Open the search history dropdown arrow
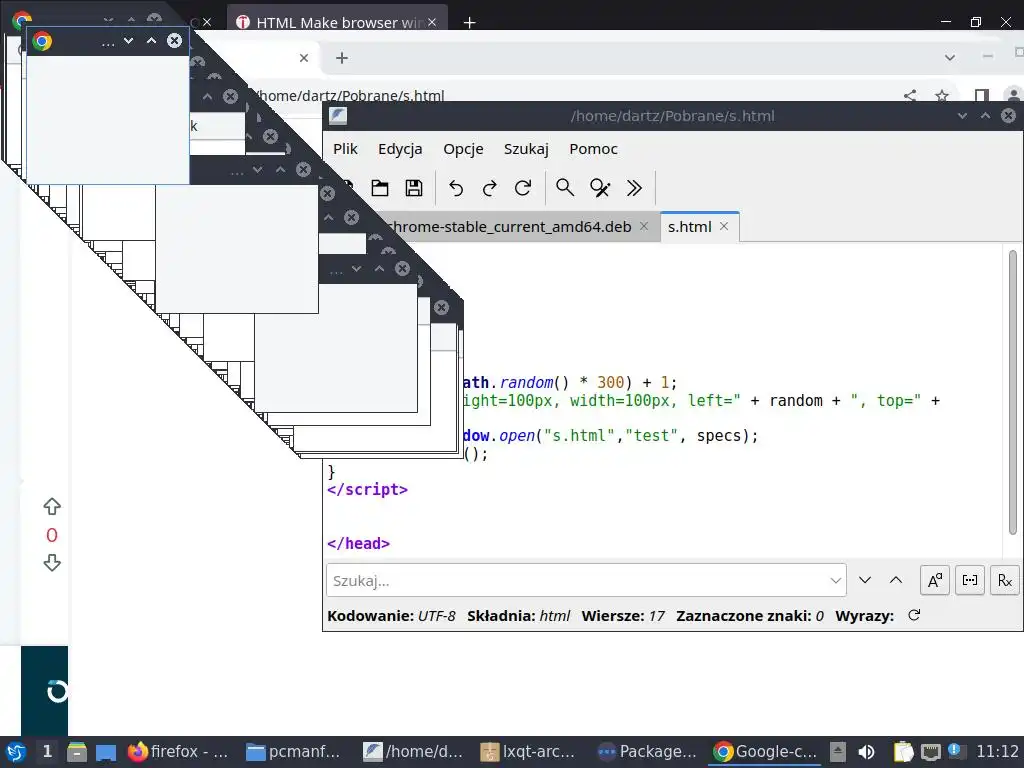1024x768 pixels. 835,580
